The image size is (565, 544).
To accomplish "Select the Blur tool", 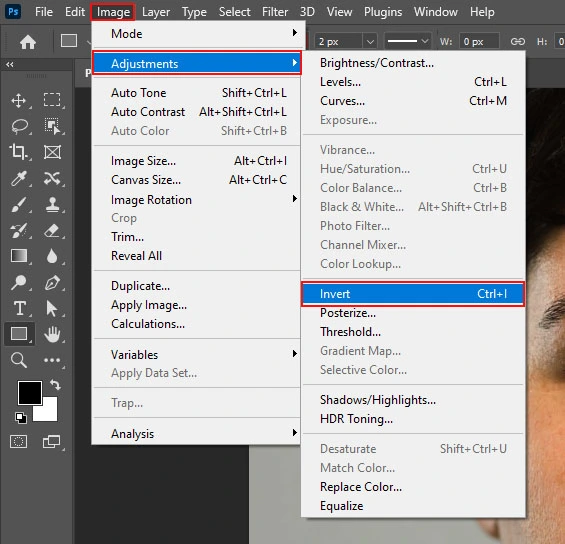I will point(52,256).
